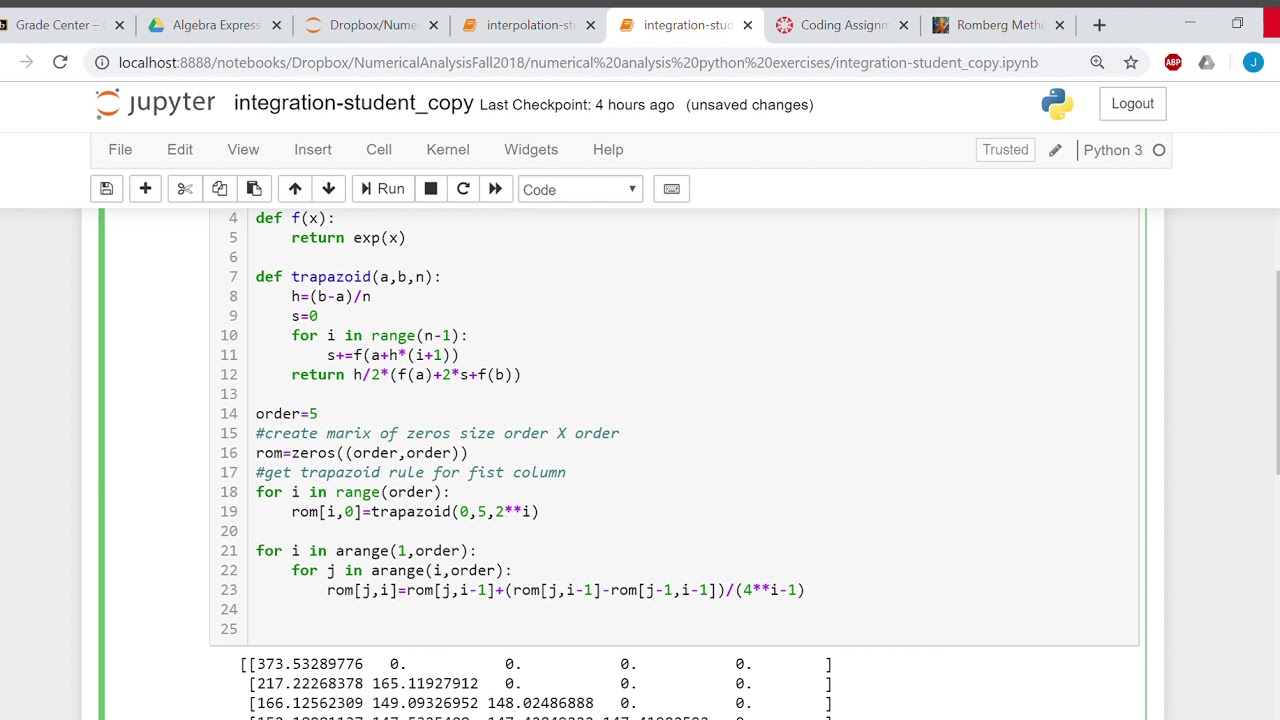Click output value 165.11927912
The image size is (1280, 720).
pos(425,684)
